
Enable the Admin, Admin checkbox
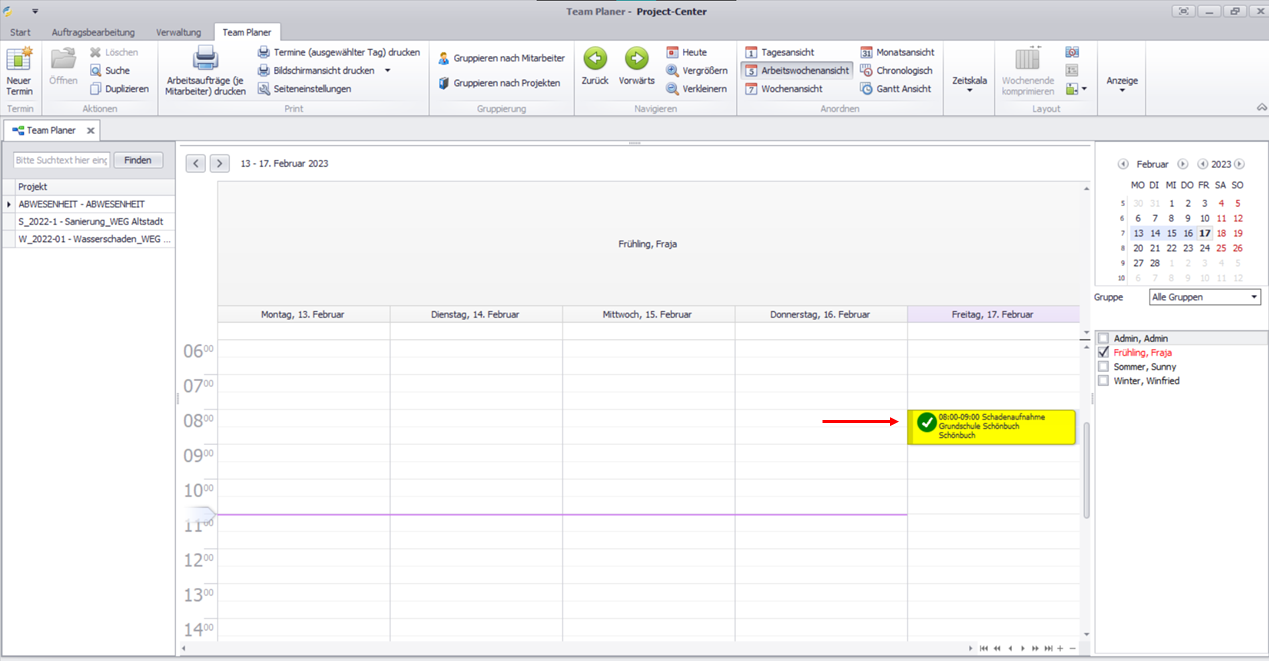point(1103,339)
